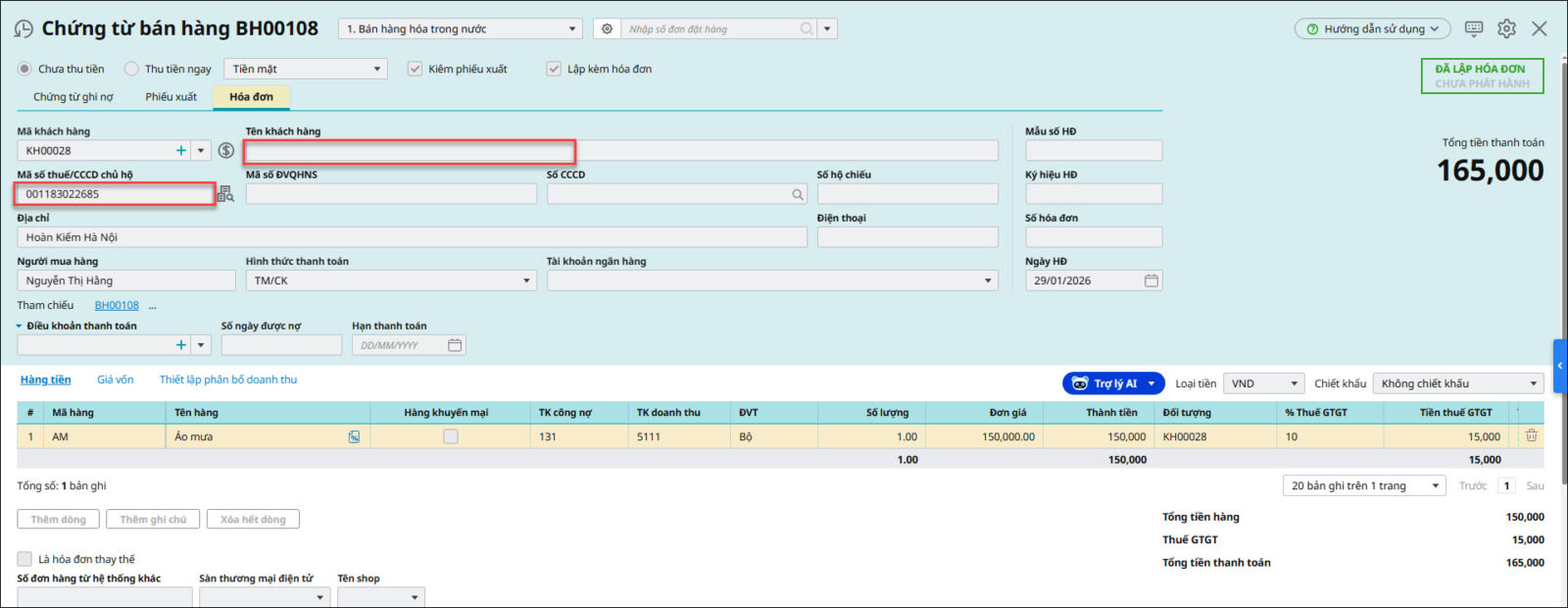Click the Tên khách hàng input field
Viewport: 1568px width, 608px height.
tap(410, 151)
